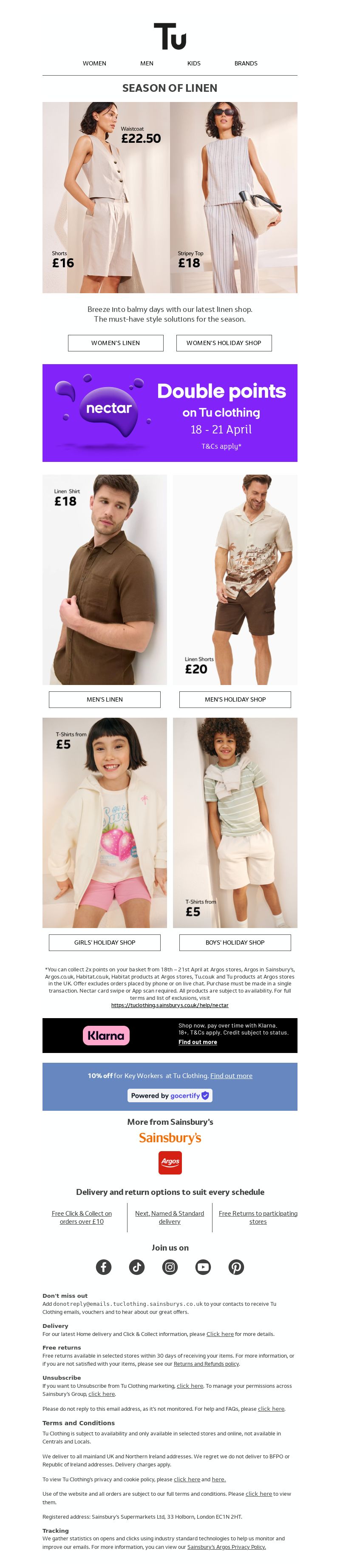This screenshot has height=1568, width=340.
Task: Open the Tu logo at top
Action: pyautogui.click(x=170, y=37)
